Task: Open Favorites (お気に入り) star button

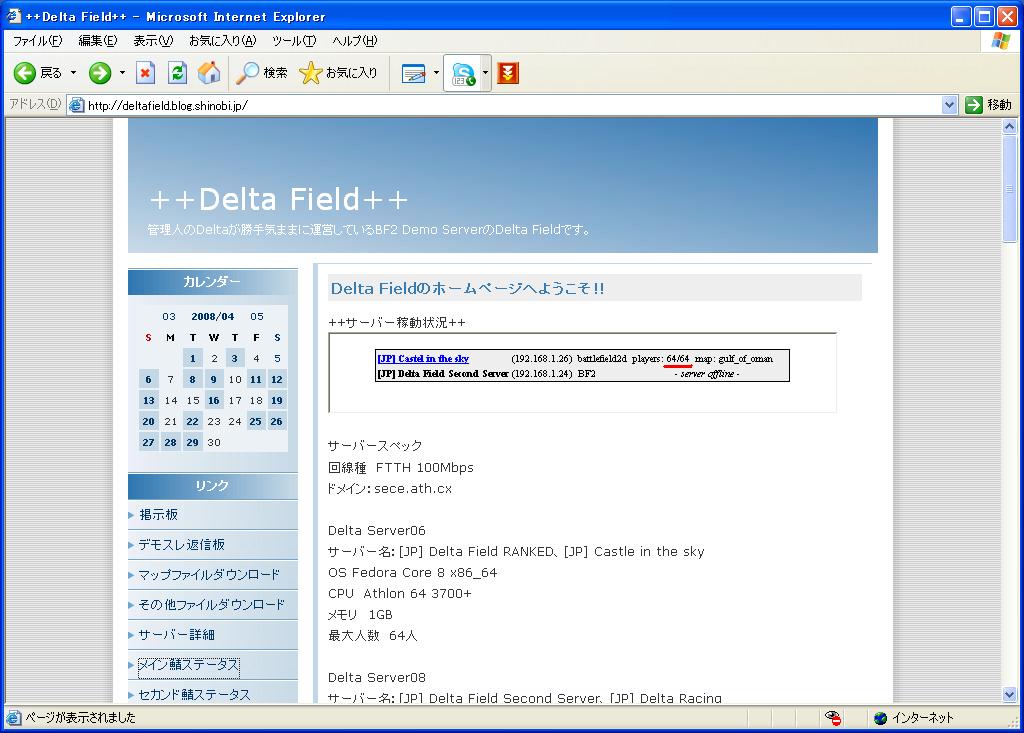Action: coord(338,73)
